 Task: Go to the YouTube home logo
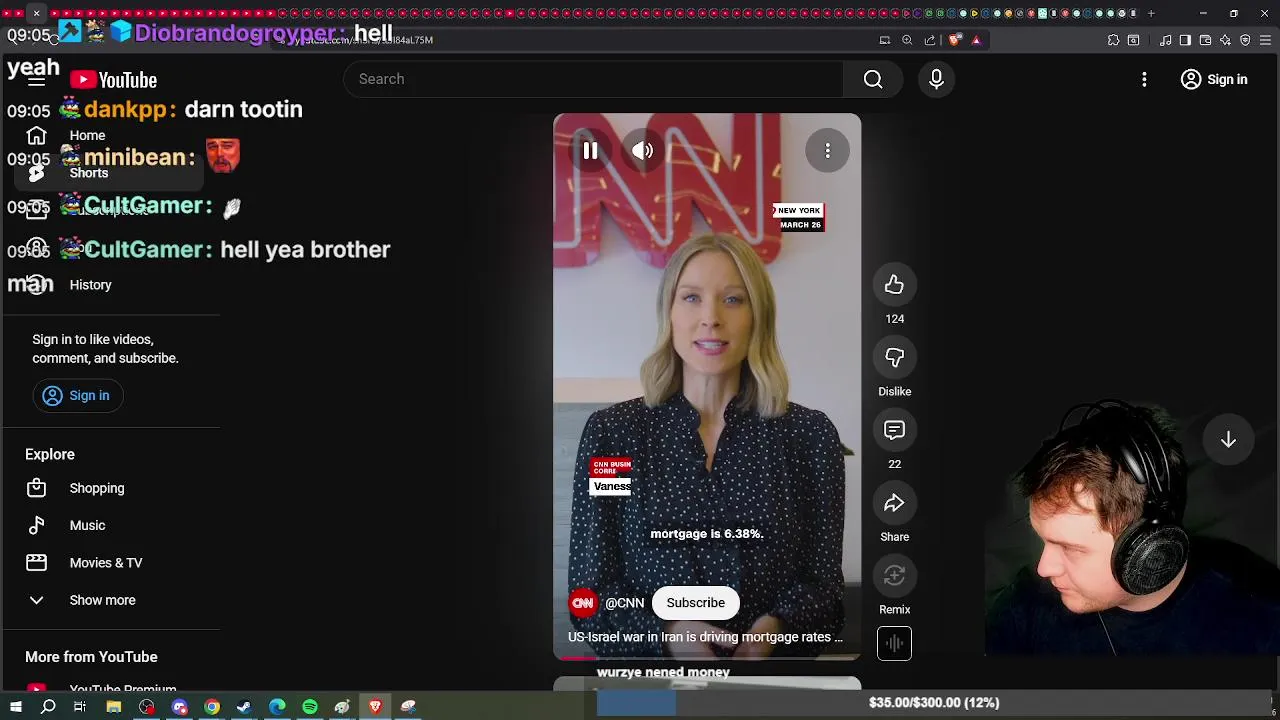pyautogui.click(x=114, y=80)
